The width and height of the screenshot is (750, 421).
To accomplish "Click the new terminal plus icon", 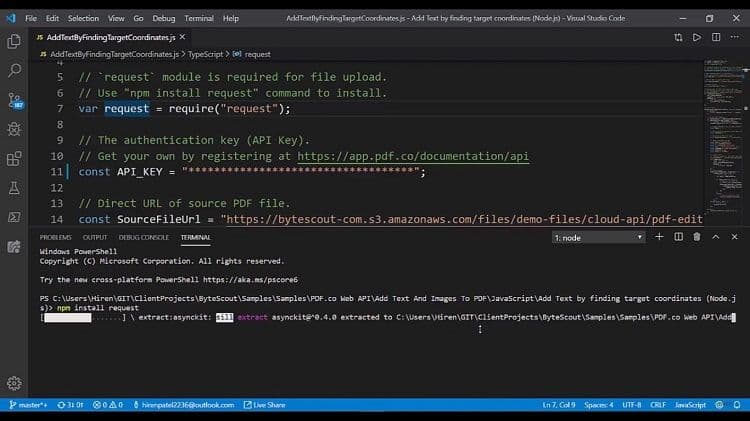I will (660, 237).
